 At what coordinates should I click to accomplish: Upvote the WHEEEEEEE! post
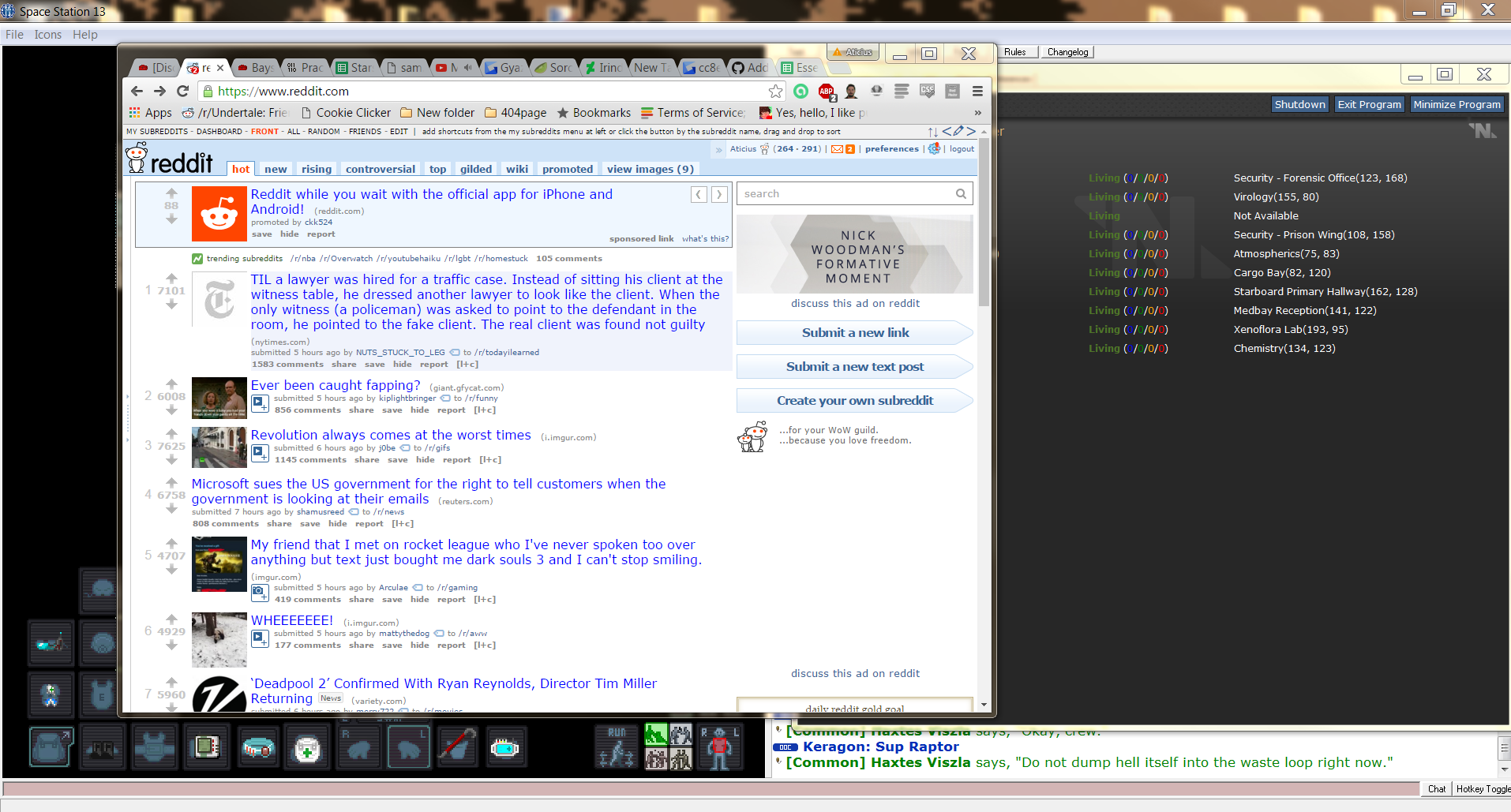click(171, 619)
